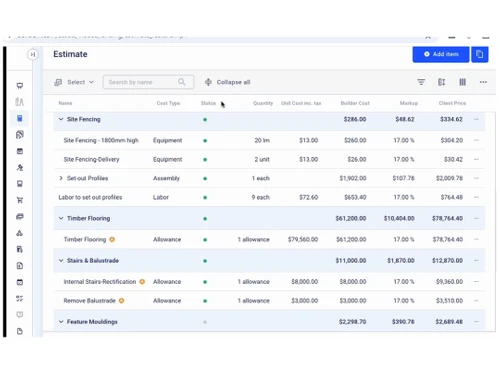Click the Client Price column header

[452, 103]
